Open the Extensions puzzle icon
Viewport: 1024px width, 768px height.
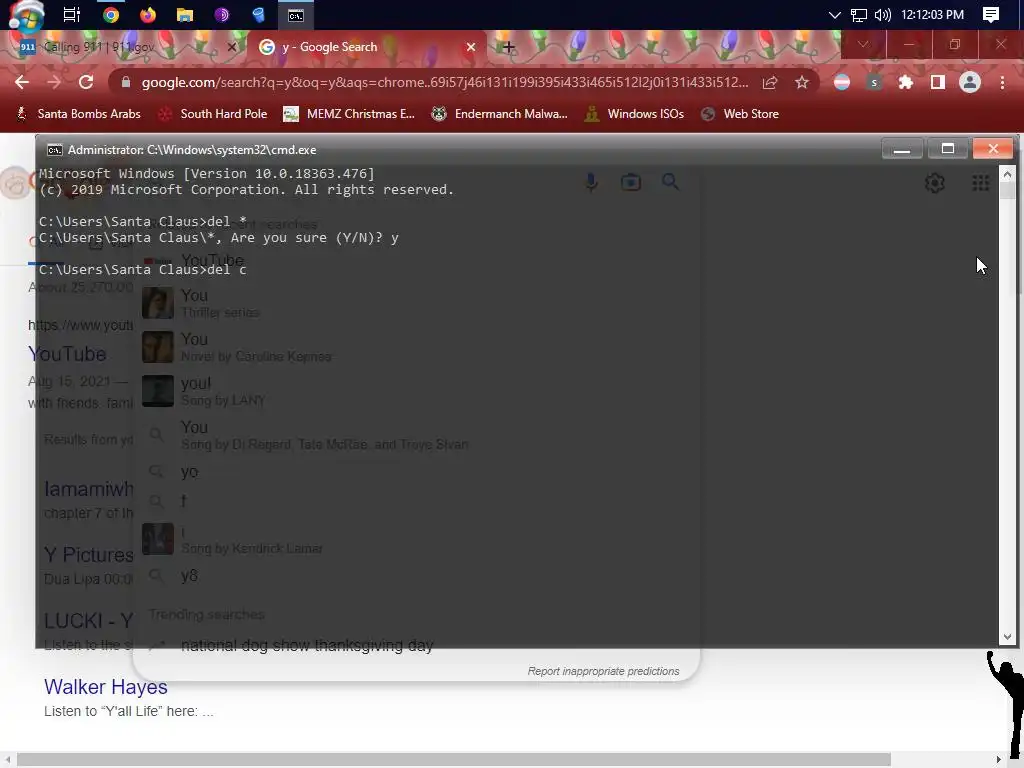906,82
